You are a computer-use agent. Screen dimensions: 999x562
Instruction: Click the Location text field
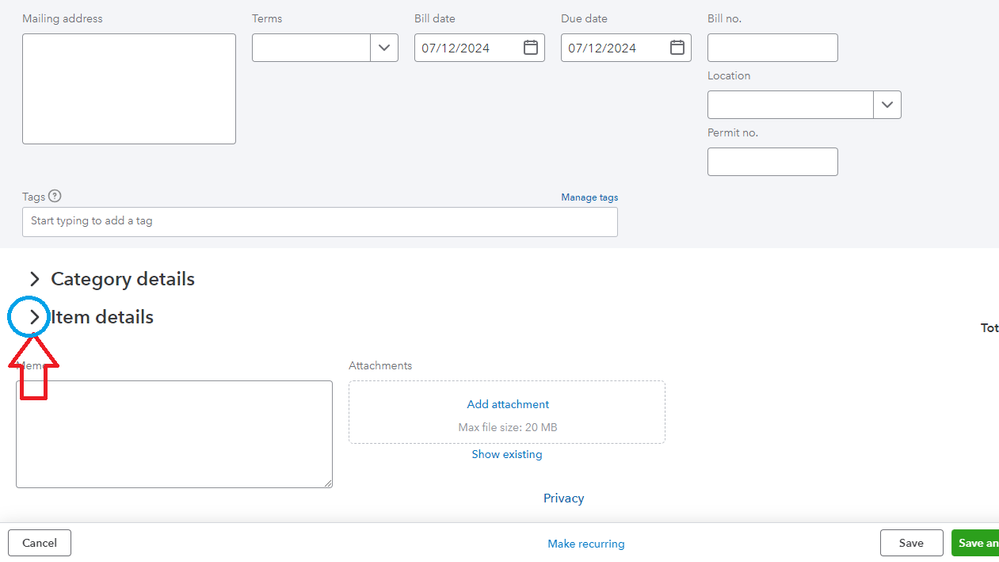tap(790, 104)
